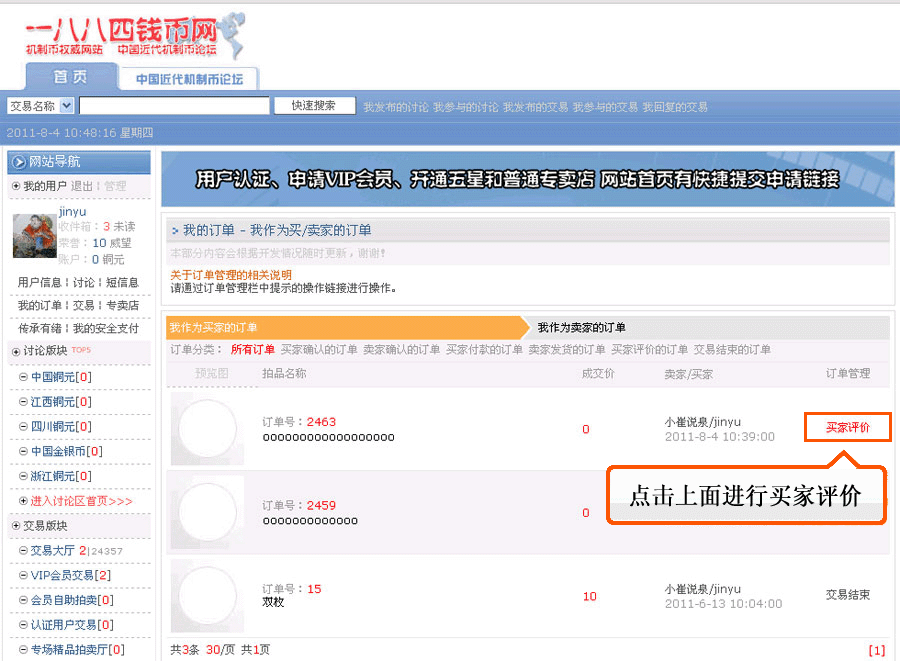This screenshot has height=661, width=900.
Task: Expand the 讨论版块 section
Action: 15,351
